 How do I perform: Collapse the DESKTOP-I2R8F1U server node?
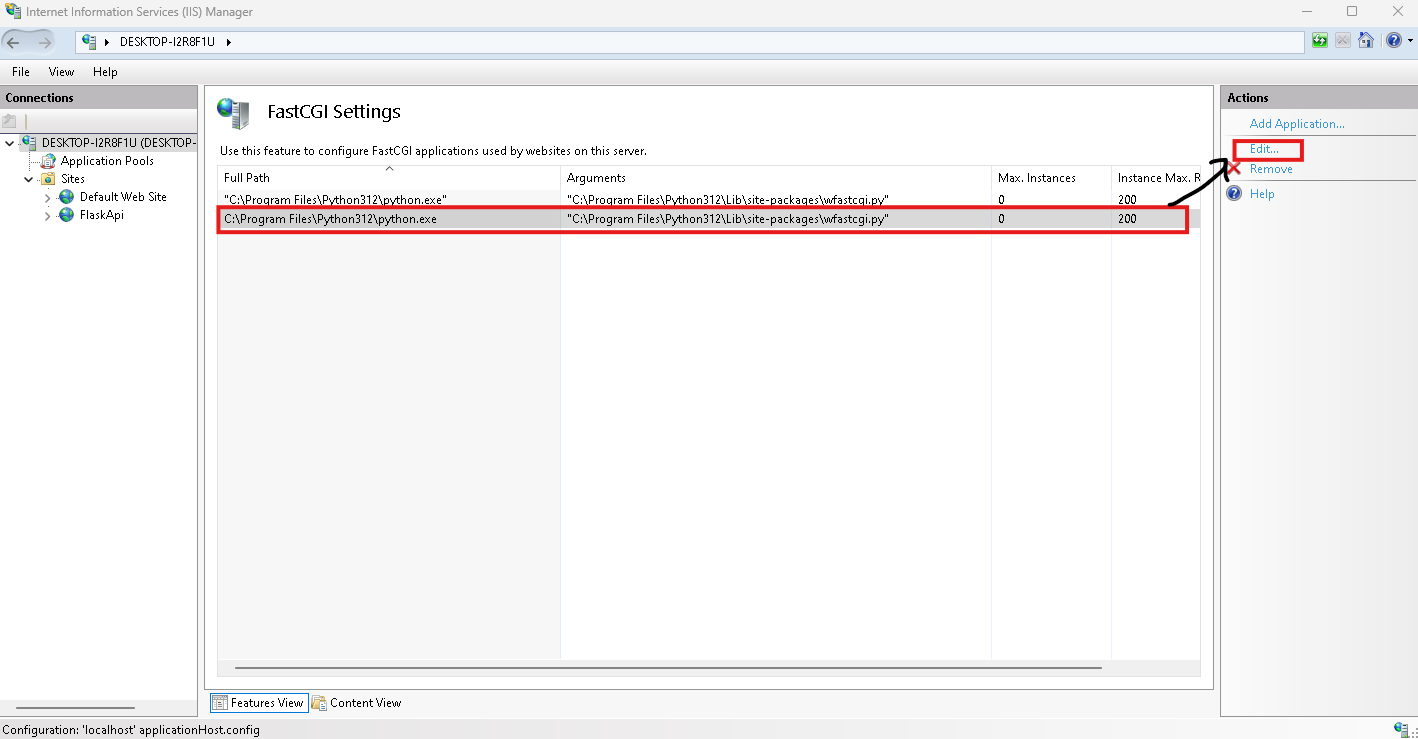tap(10, 143)
